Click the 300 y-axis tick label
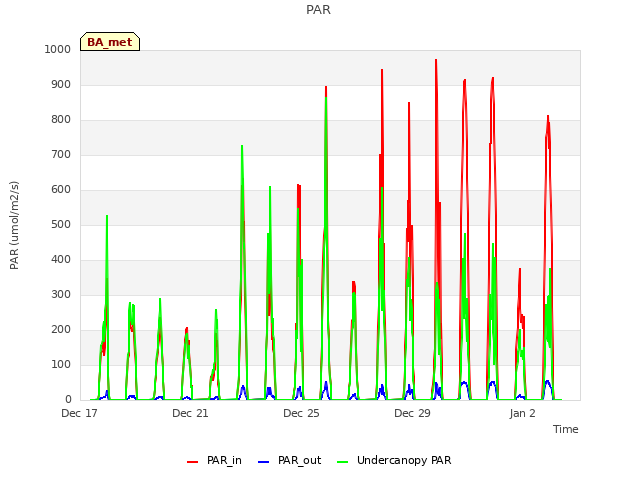This screenshot has height=480, width=640. (61, 295)
